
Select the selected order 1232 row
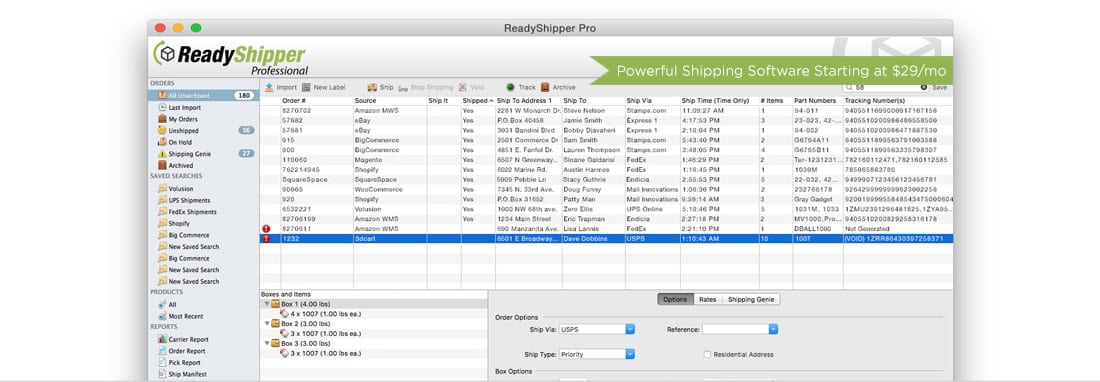606,238
